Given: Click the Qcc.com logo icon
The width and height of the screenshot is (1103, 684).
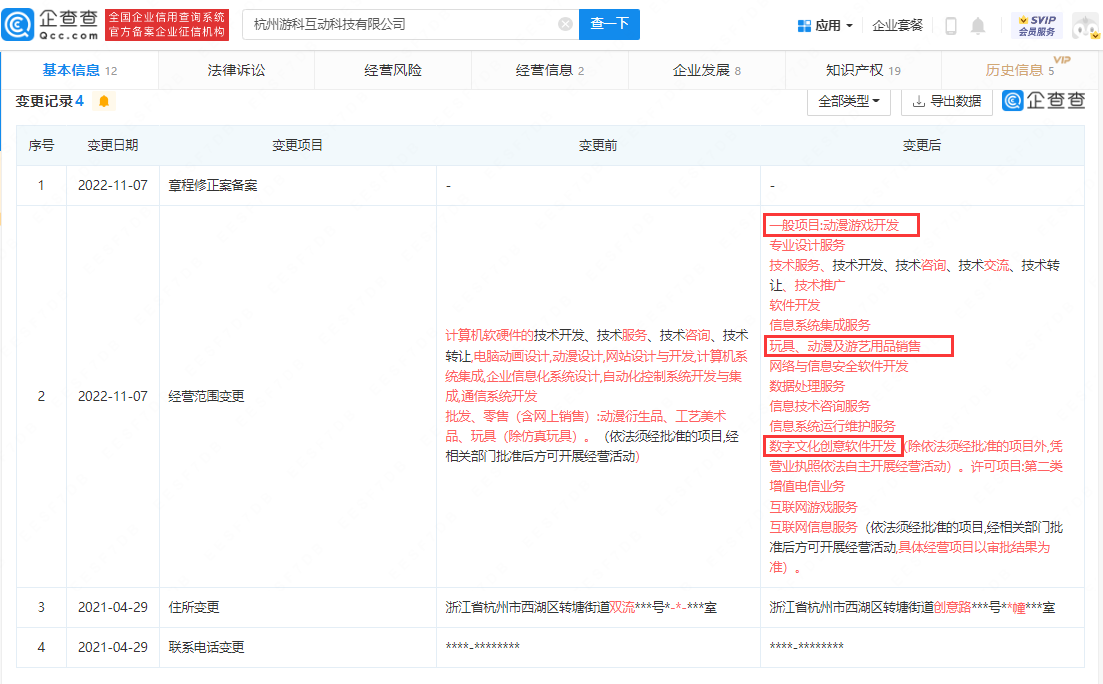Looking at the screenshot, I should coord(18,25).
